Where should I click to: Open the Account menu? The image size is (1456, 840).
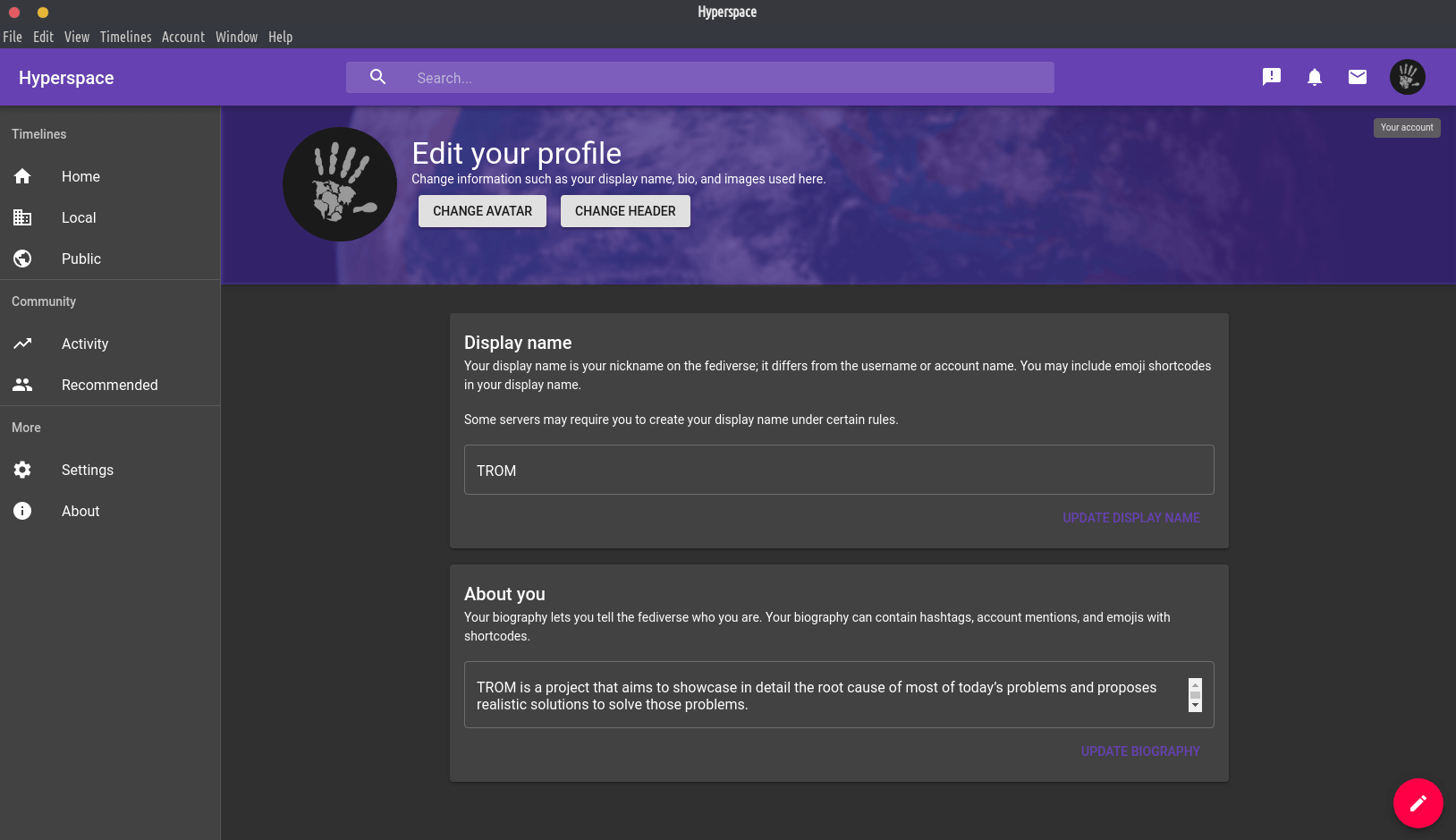[183, 37]
